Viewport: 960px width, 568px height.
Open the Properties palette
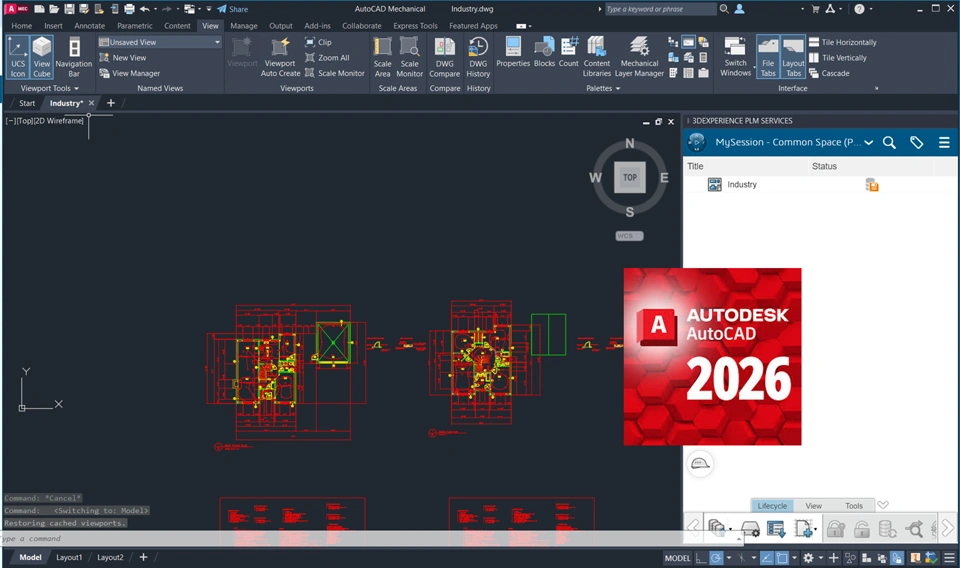pyautogui.click(x=513, y=52)
